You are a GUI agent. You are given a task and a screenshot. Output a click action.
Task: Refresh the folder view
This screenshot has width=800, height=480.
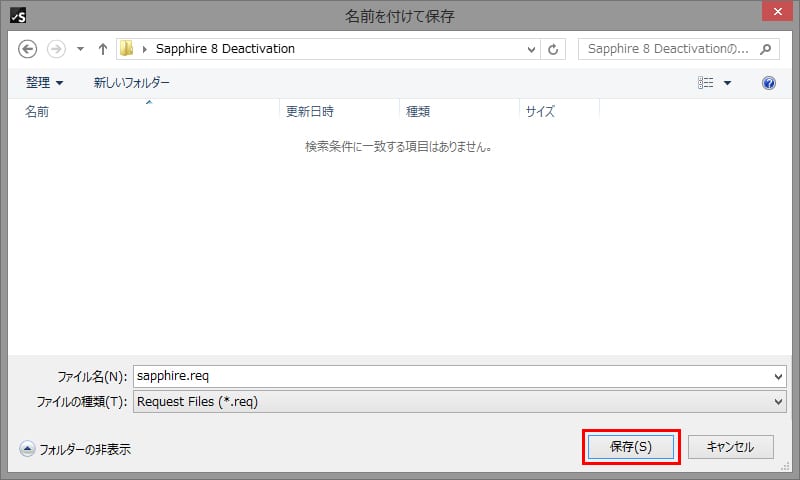(x=553, y=49)
